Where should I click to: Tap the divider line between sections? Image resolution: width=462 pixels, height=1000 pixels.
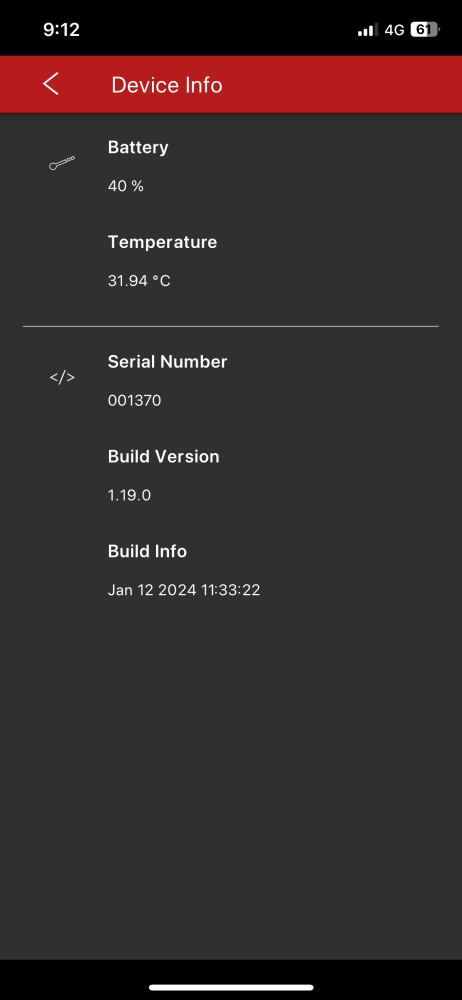(x=231, y=327)
